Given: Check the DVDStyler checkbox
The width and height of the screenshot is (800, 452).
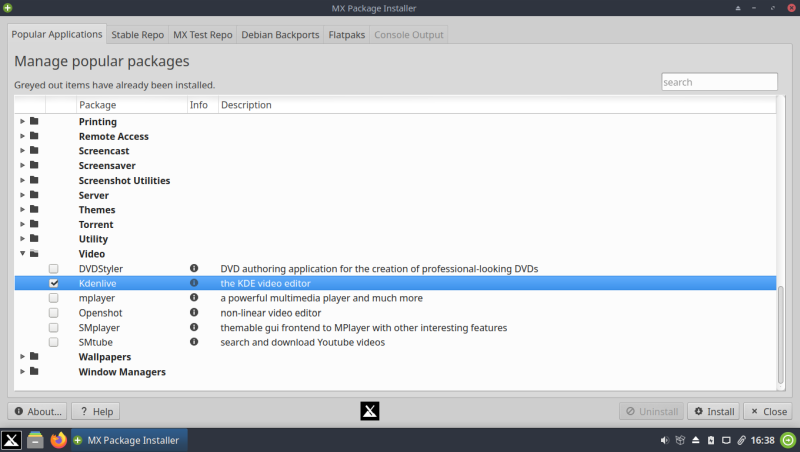Looking at the screenshot, I should (x=54, y=268).
